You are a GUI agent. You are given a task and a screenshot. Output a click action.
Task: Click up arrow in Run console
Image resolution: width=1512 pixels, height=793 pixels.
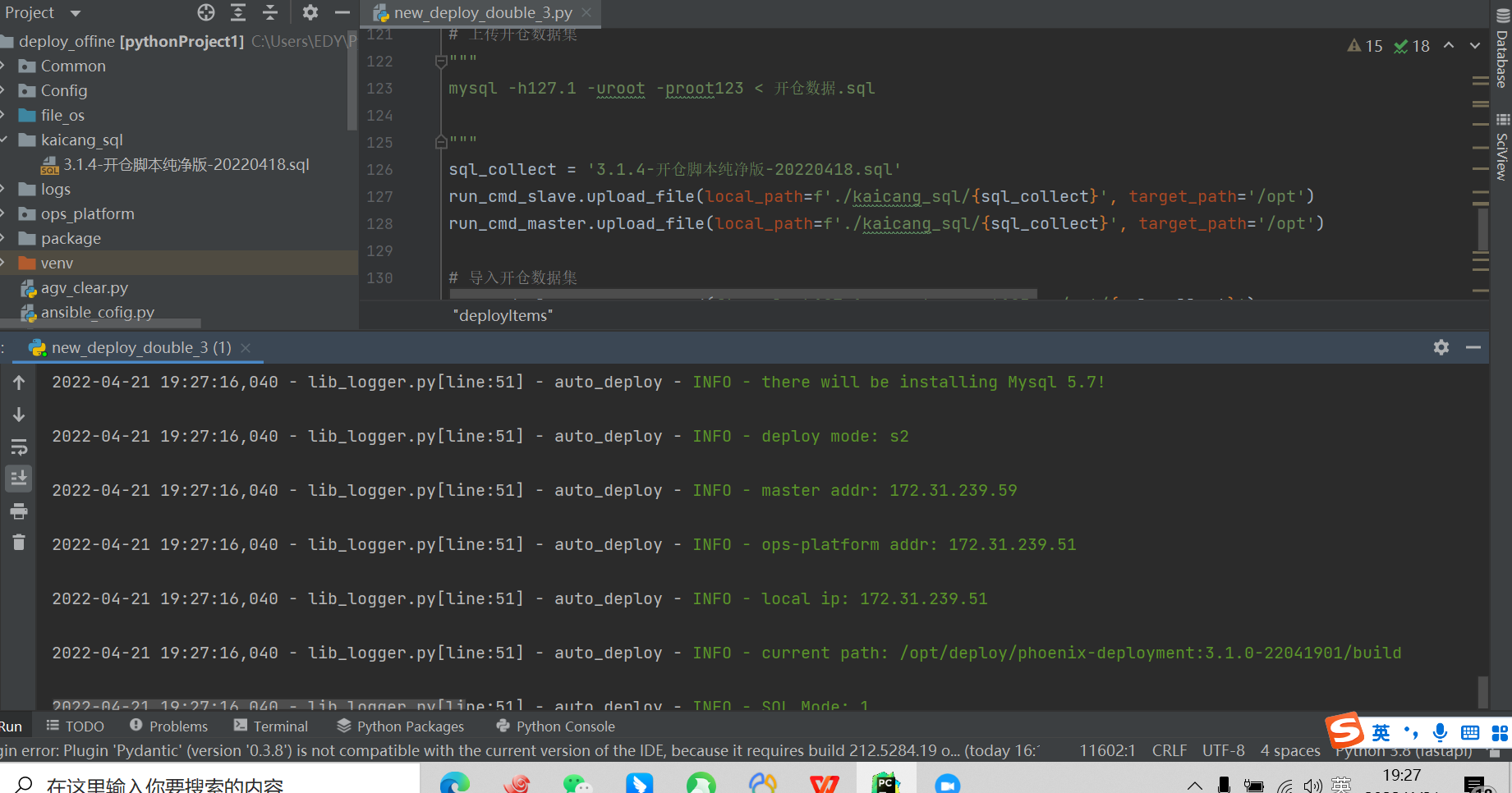[19, 383]
